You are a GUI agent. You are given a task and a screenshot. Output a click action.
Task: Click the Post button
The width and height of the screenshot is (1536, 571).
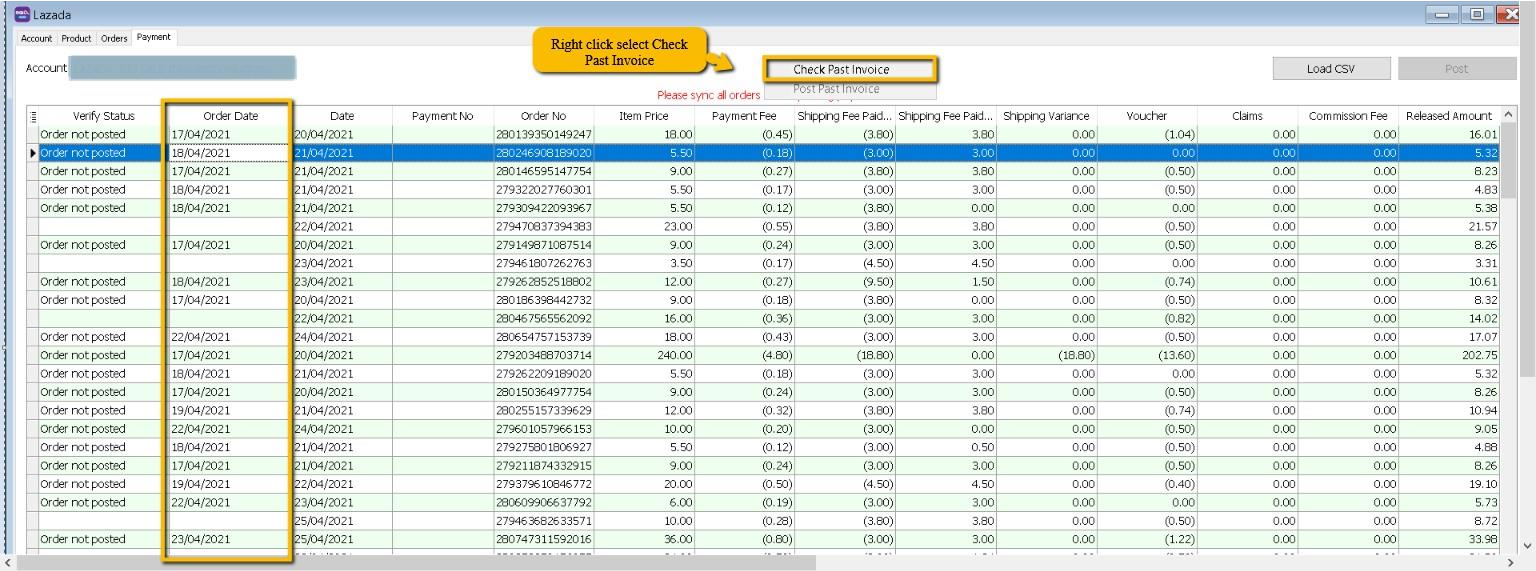point(1456,69)
